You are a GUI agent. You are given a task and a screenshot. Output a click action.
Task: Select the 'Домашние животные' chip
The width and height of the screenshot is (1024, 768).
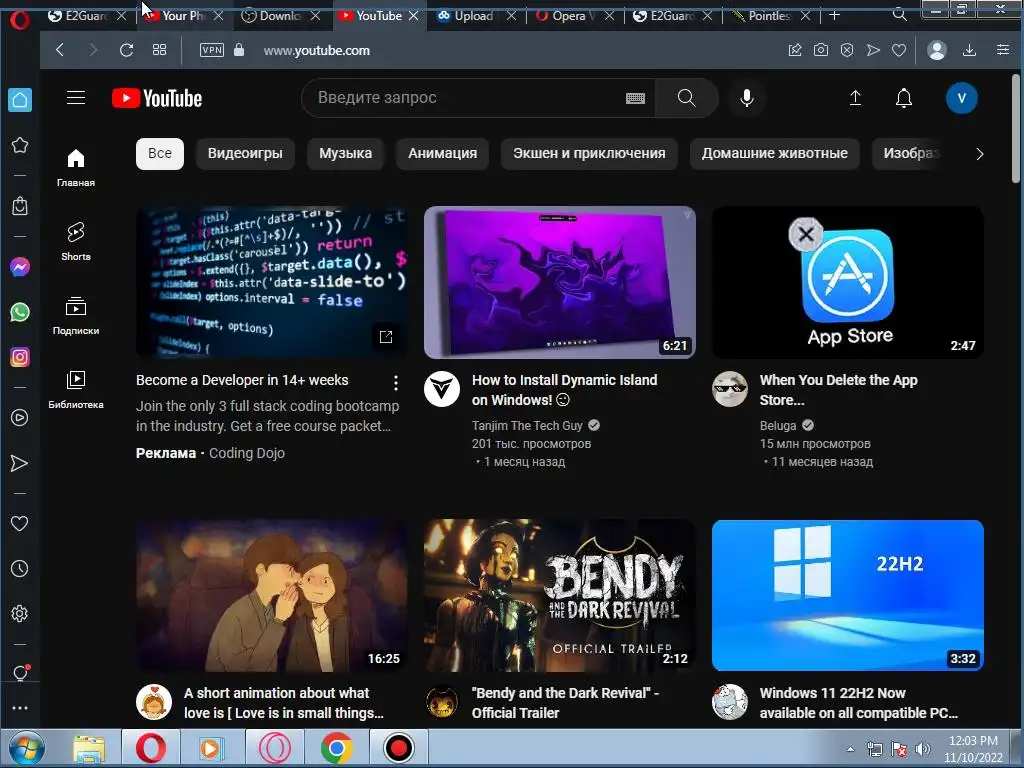[775, 153]
